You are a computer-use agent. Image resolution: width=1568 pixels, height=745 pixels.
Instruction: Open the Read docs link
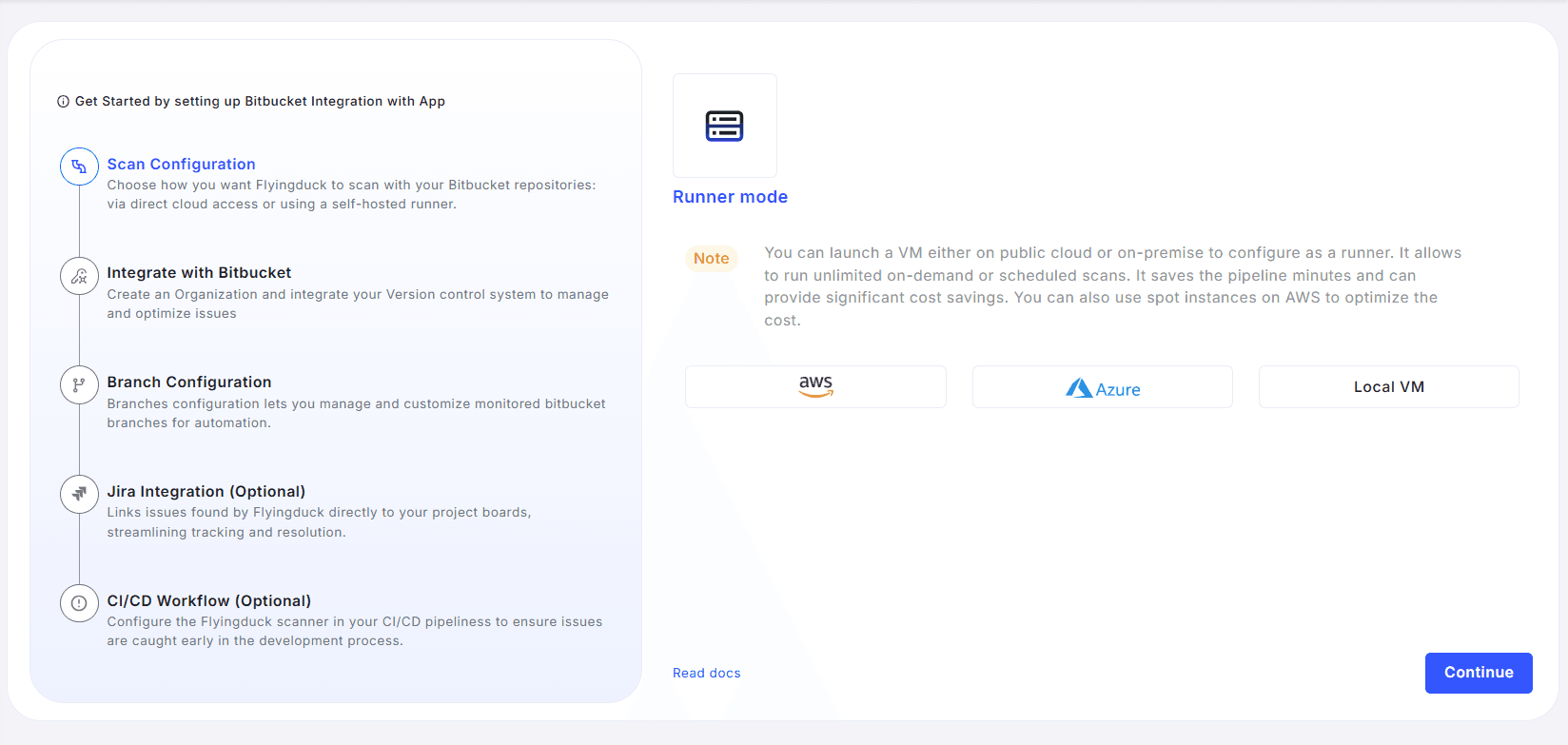(x=706, y=673)
